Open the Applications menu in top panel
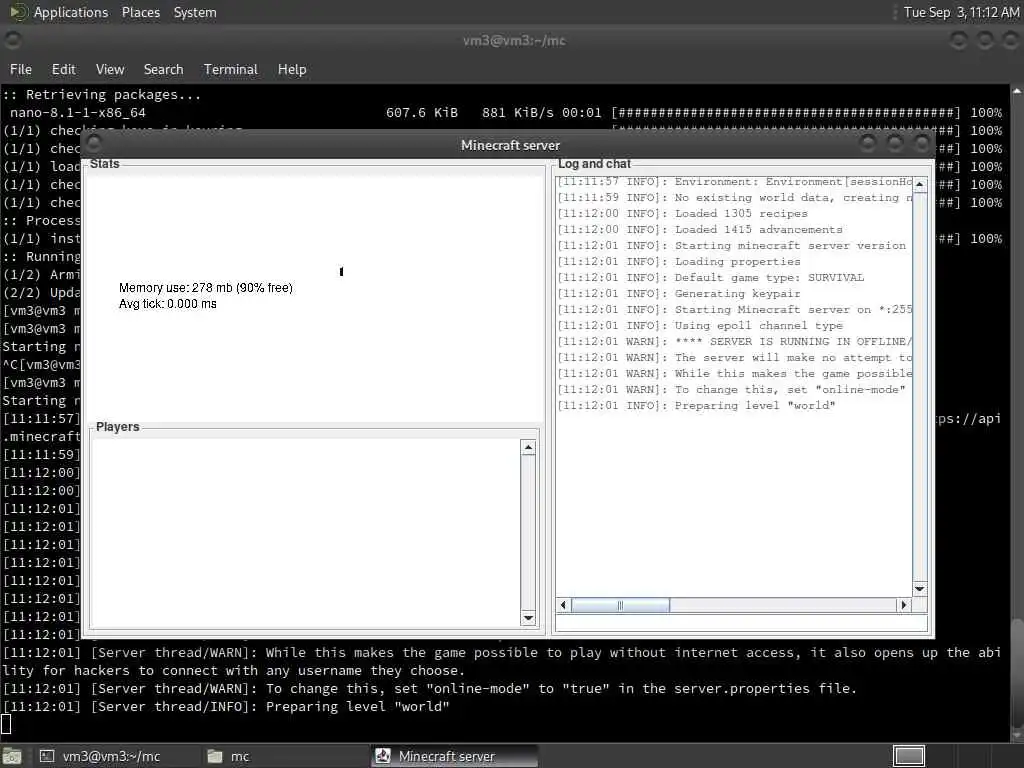This screenshot has width=1024, height=768. (x=71, y=12)
